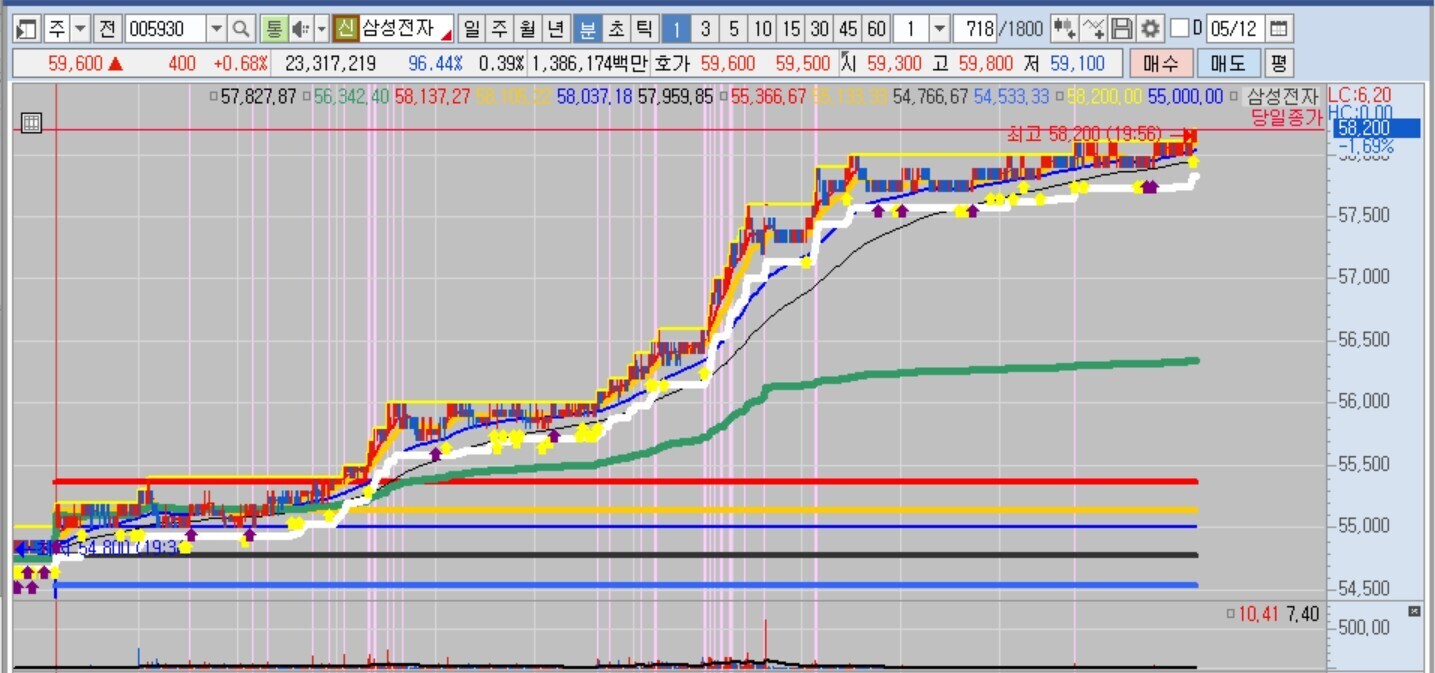
Task: Click the 매도 sell button
Action: click(1228, 64)
